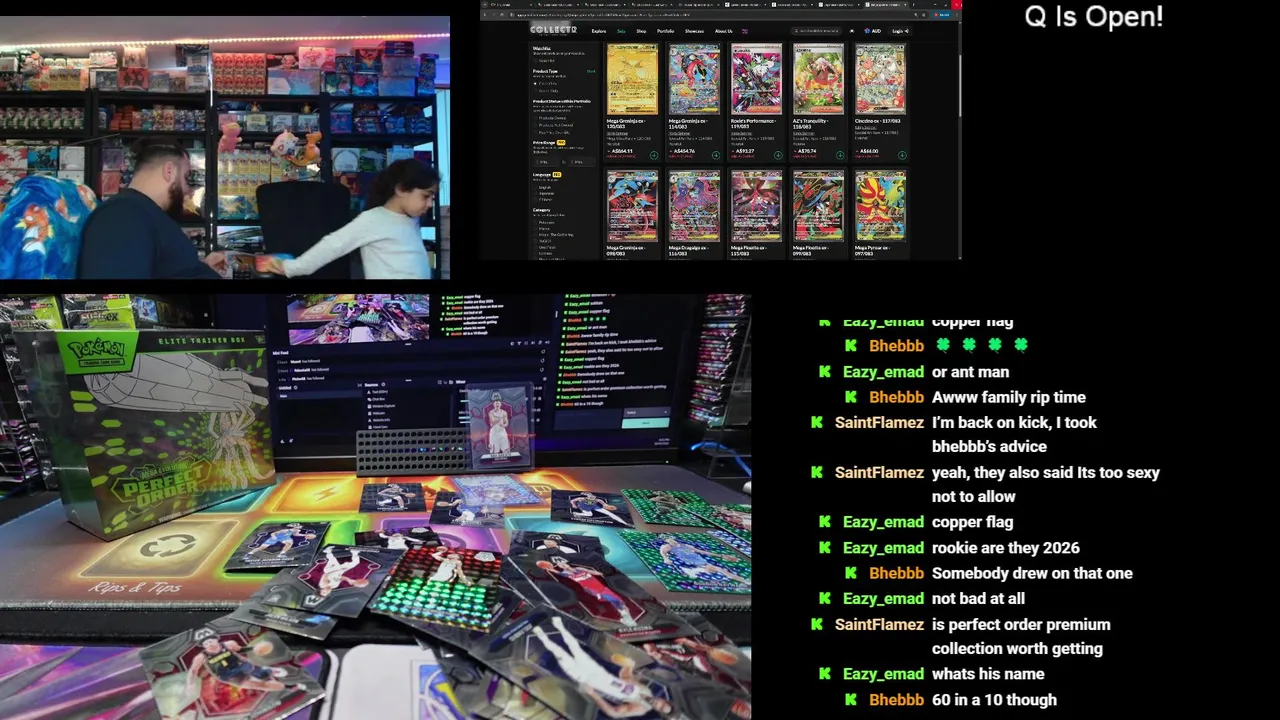Click the 'Q Is Open!' overlay text

1094,17
